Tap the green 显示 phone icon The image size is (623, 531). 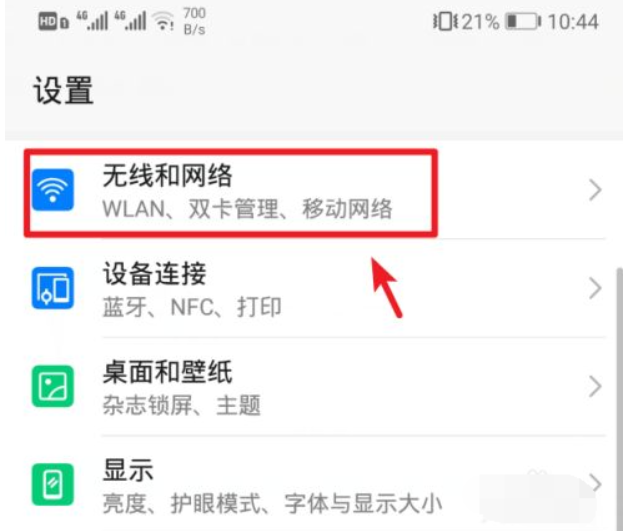coord(53,484)
